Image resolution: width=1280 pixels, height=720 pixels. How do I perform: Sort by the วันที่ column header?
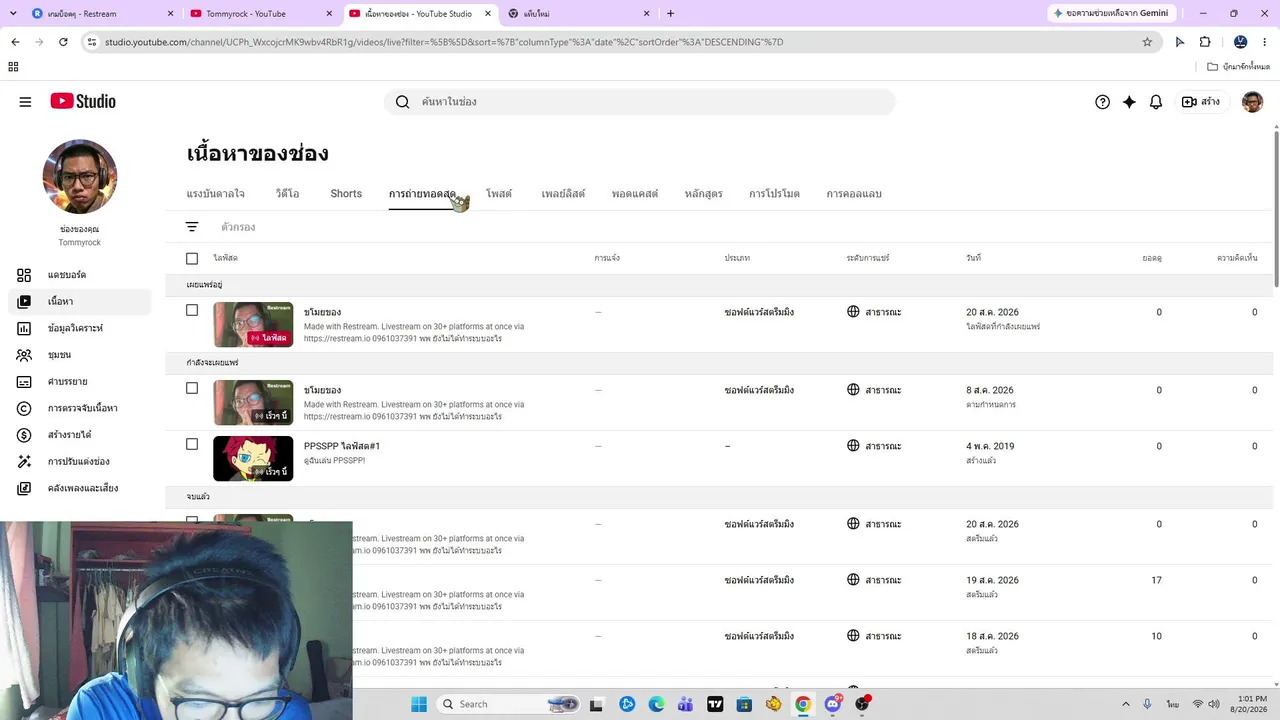(x=973, y=258)
